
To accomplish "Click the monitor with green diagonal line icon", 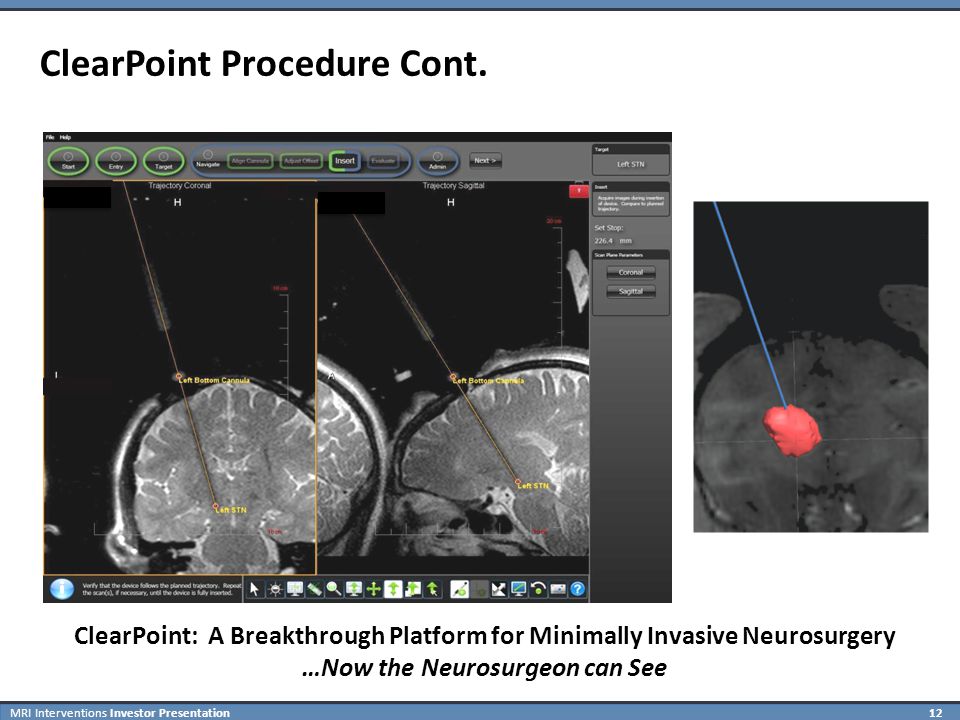I will tap(519, 589).
